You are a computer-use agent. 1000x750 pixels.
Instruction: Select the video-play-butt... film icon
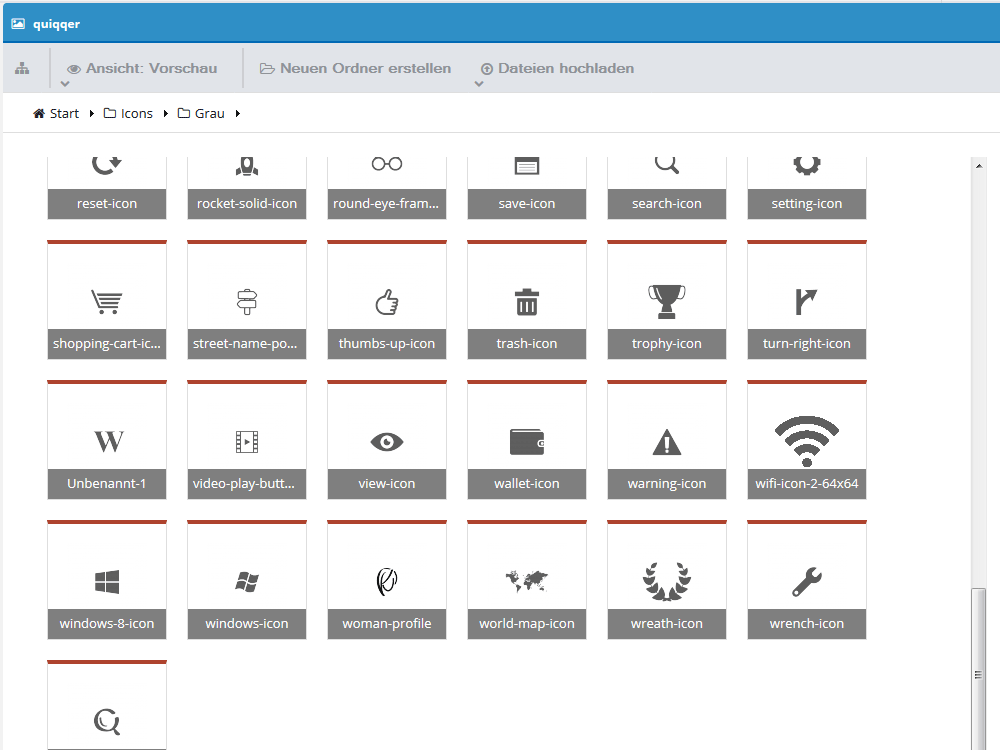pyautogui.click(x=247, y=440)
